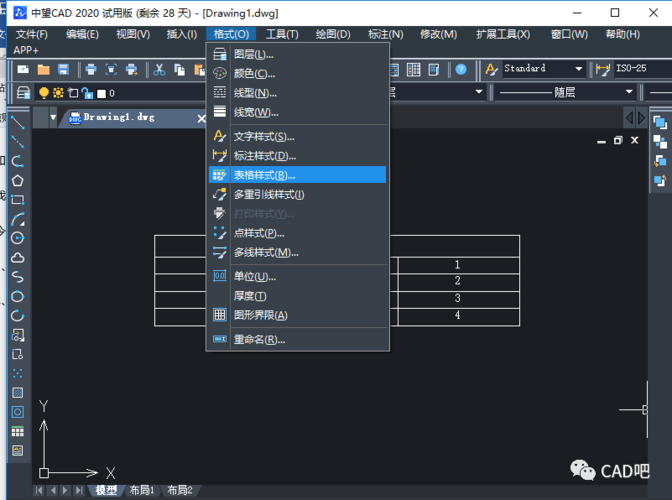The width and height of the screenshot is (672, 500).
Task: Choose 图形界限(A) menu entry
Action: (297, 315)
